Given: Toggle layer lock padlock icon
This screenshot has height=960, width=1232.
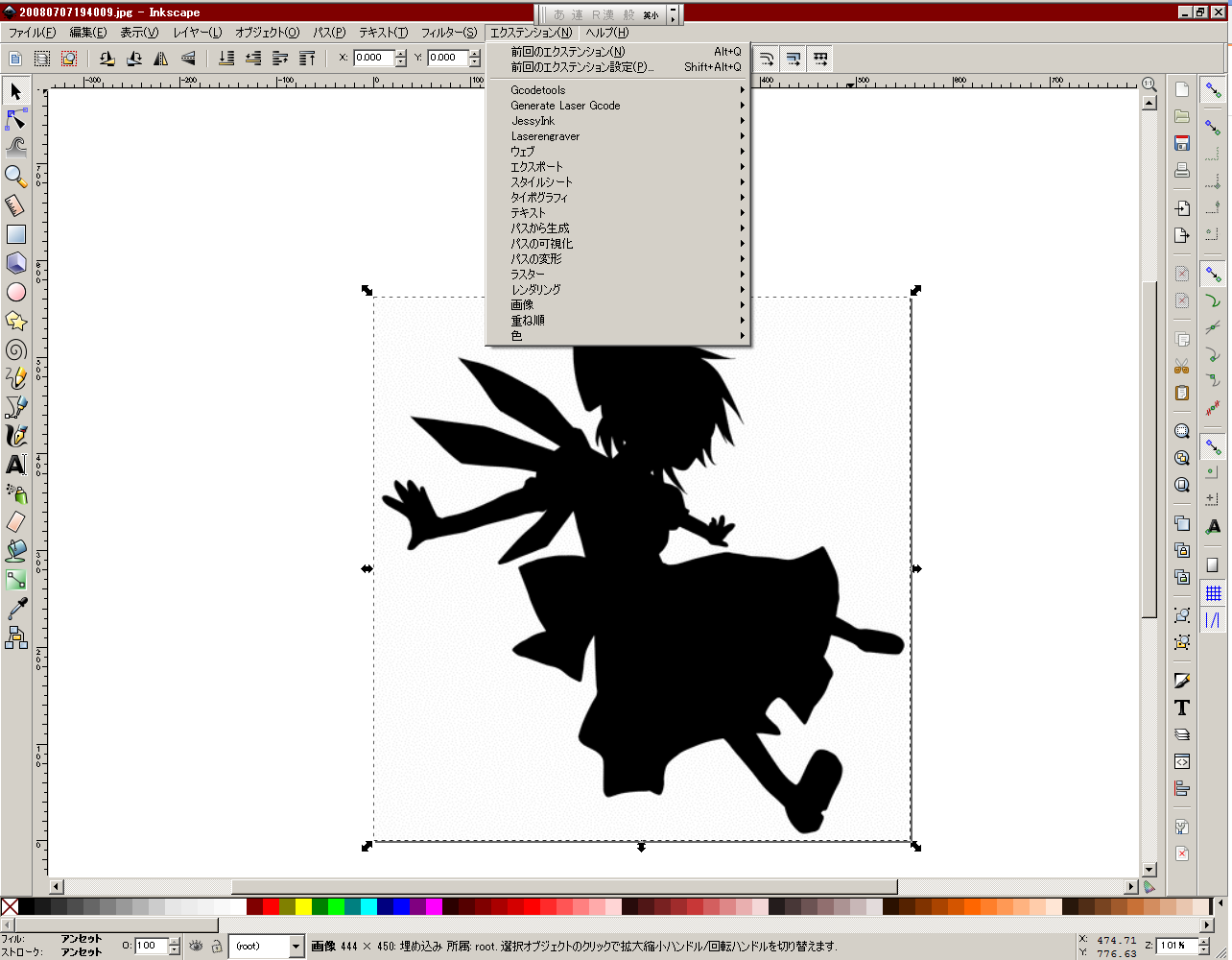Looking at the screenshot, I should pos(217,946).
